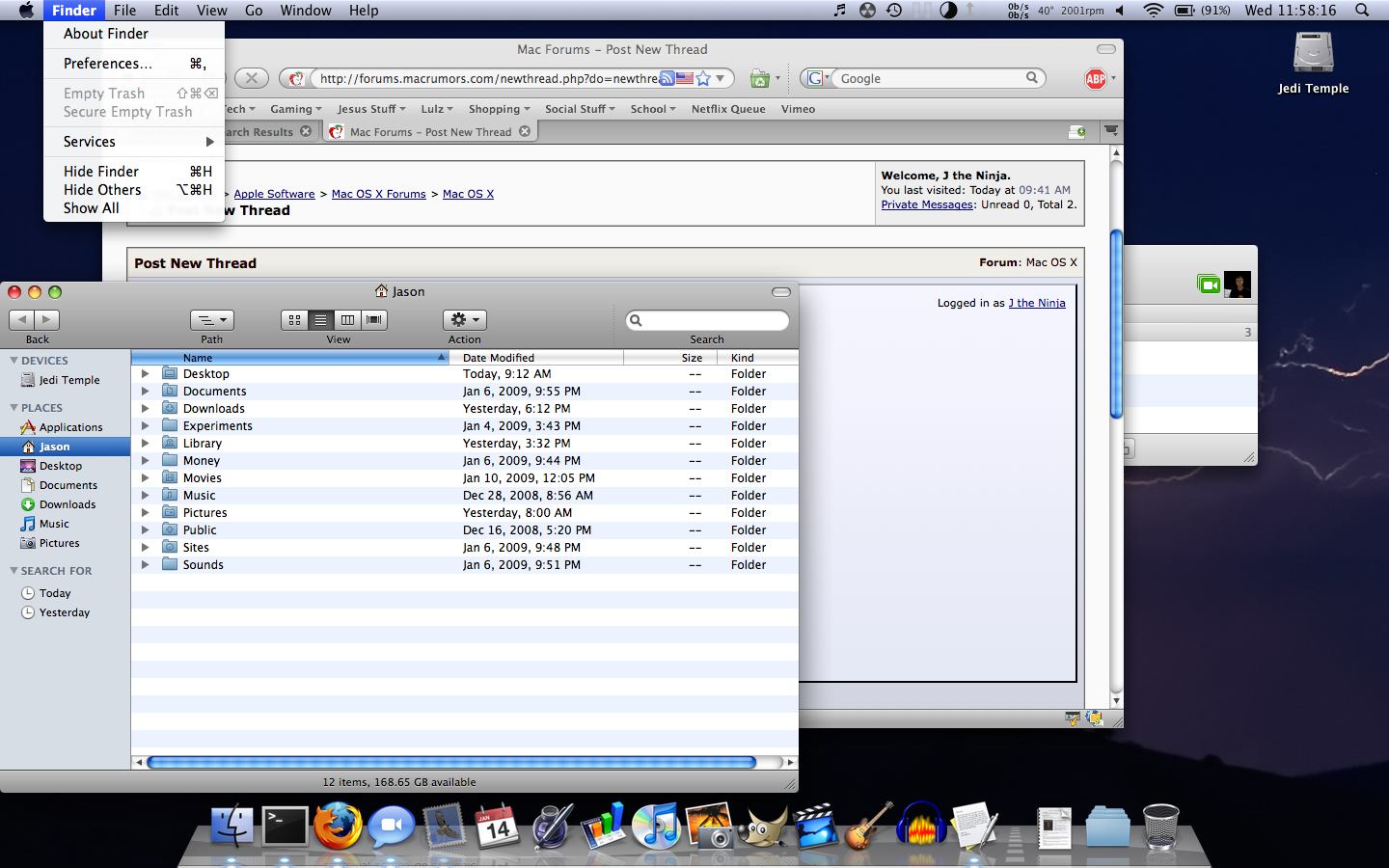Expand the Library folder row
Image resolution: width=1389 pixels, height=868 pixels.
145,444
